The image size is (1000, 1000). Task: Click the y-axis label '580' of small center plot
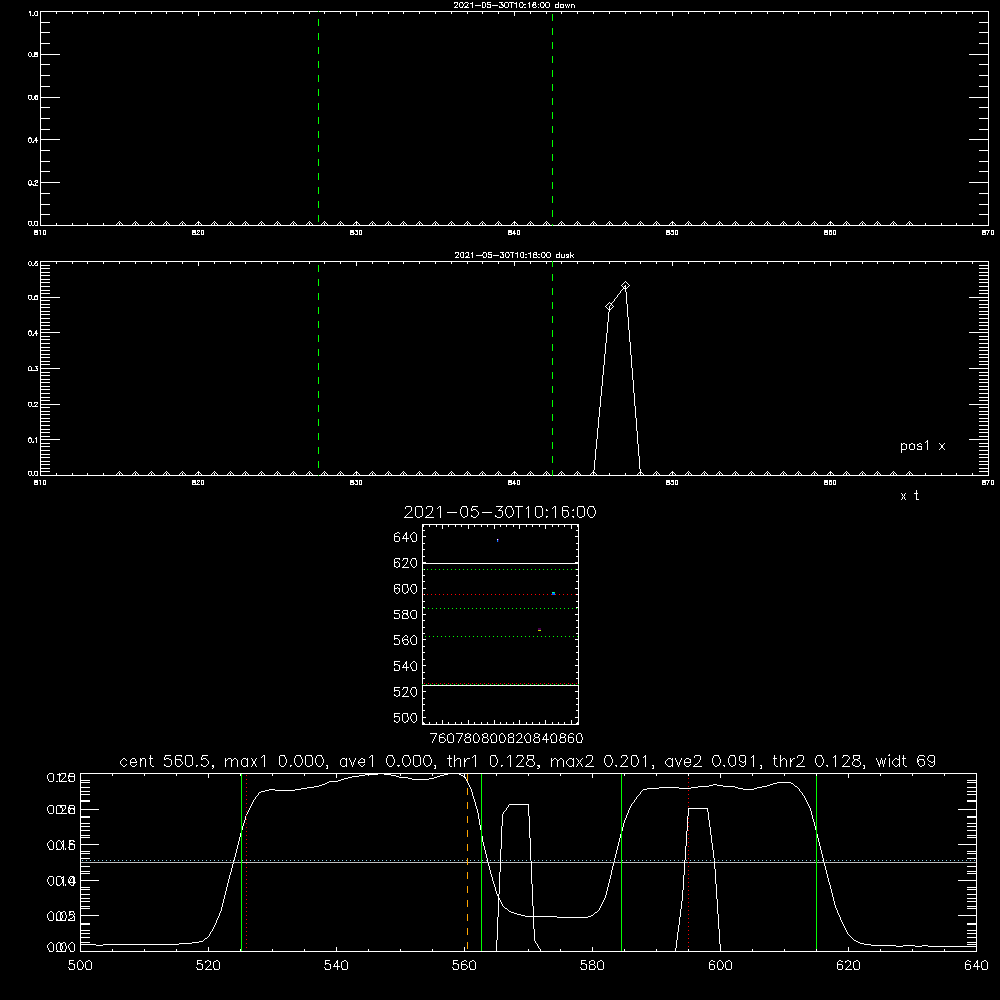(406, 615)
